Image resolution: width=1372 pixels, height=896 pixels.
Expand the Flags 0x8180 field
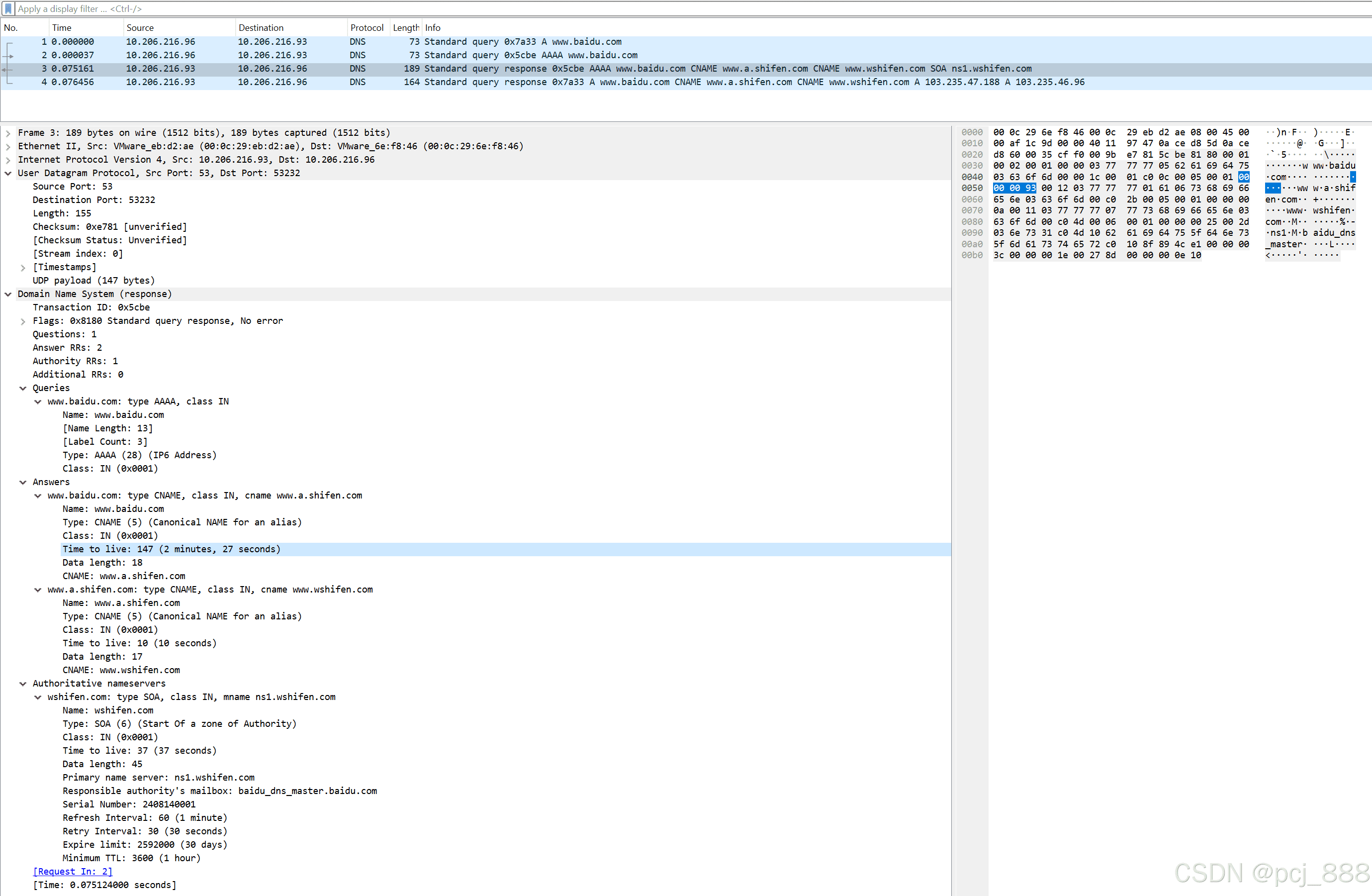tap(23, 321)
